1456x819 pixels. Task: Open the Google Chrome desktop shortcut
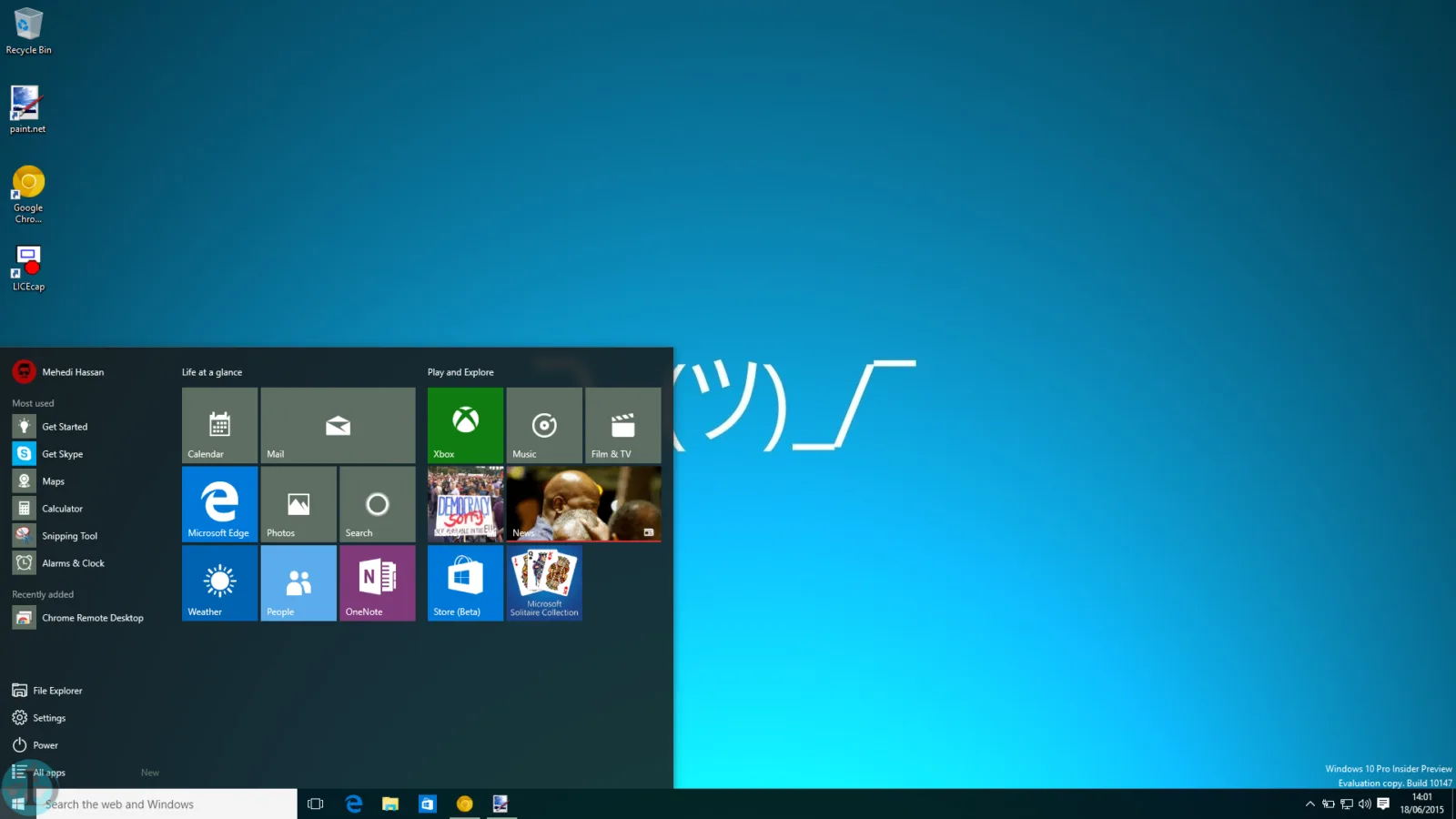(x=28, y=194)
